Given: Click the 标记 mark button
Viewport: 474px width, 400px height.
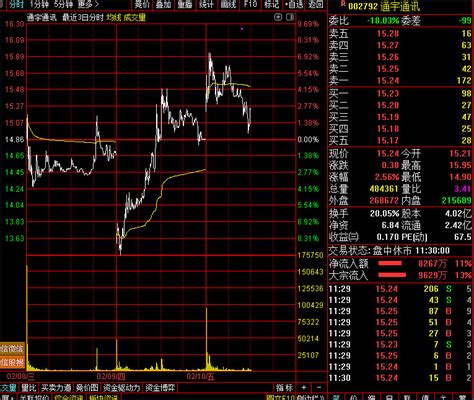Looking at the screenshot, I should (x=271, y=4).
